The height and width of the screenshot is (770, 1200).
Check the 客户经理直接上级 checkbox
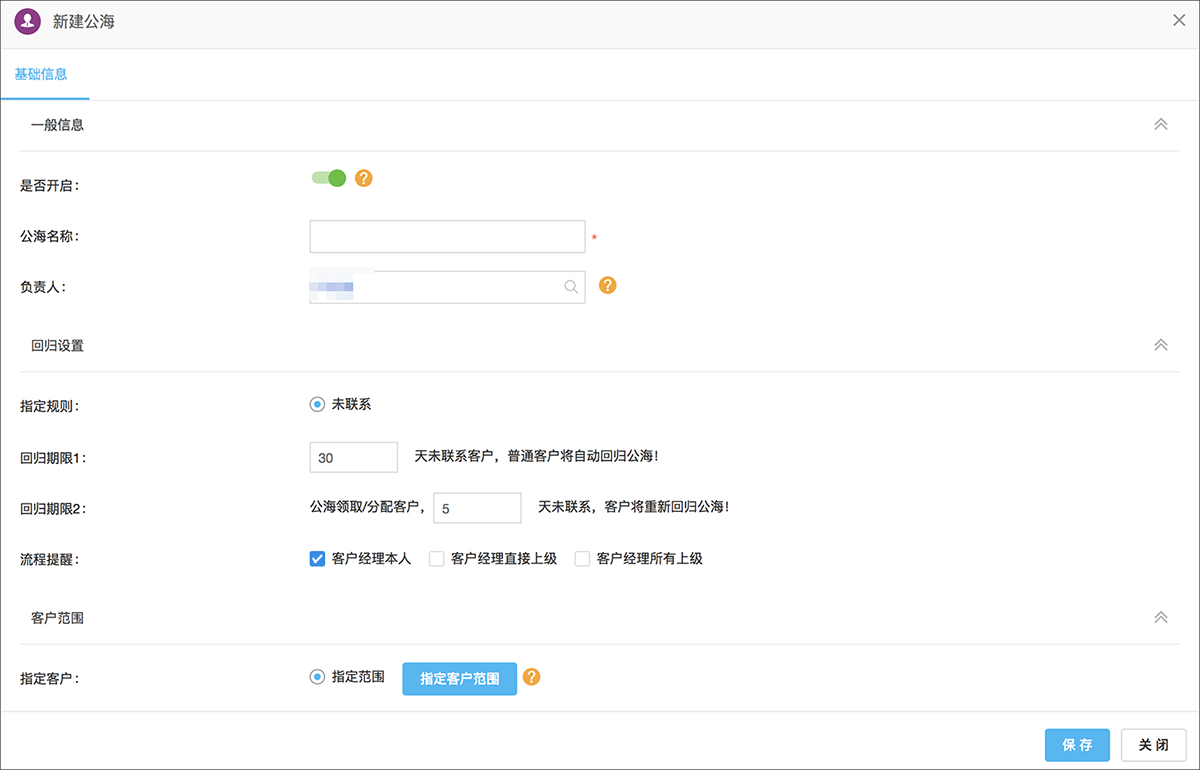436,559
